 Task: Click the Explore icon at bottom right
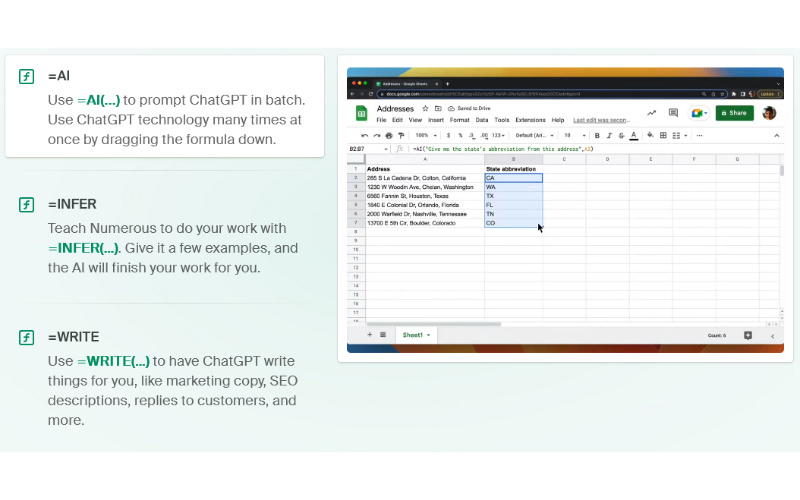748,335
